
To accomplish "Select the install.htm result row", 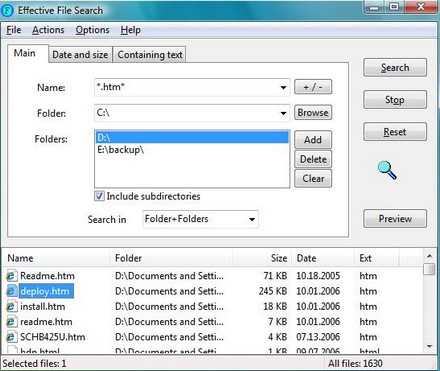I will (x=213, y=307).
